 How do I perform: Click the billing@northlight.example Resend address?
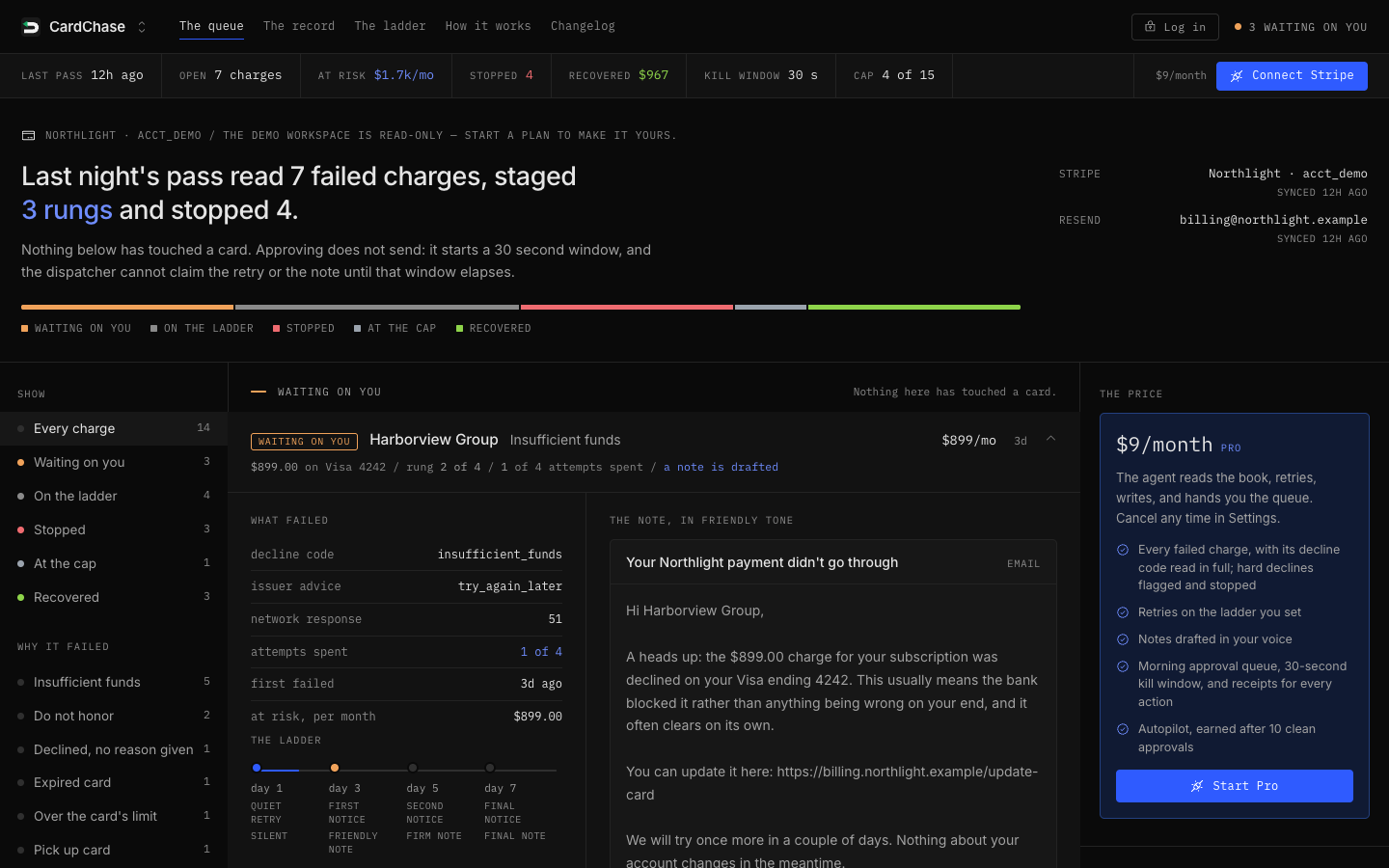point(1273,220)
